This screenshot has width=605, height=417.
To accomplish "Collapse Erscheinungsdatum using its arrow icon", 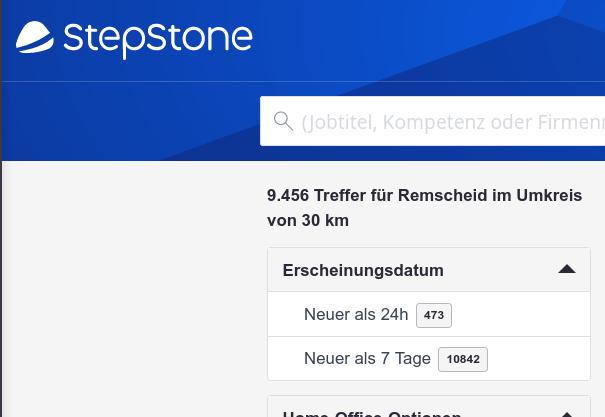I will [x=567, y=269].
